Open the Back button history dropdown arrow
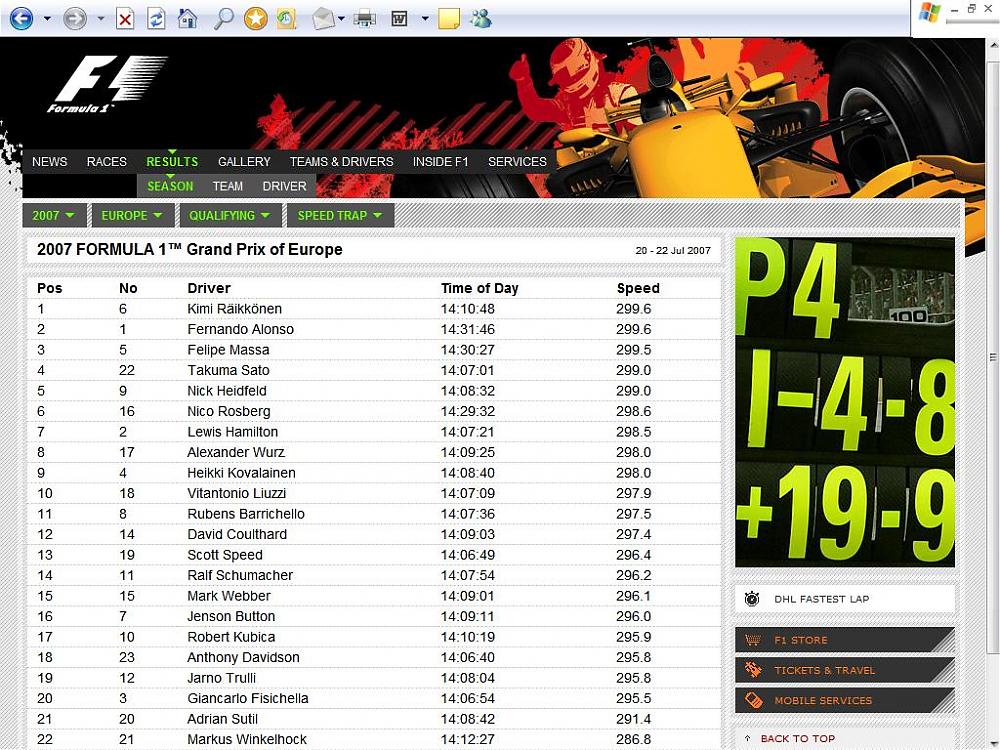Image resolution: width=1000 pixels, height=750 pixels. click(x=47, y=19)
